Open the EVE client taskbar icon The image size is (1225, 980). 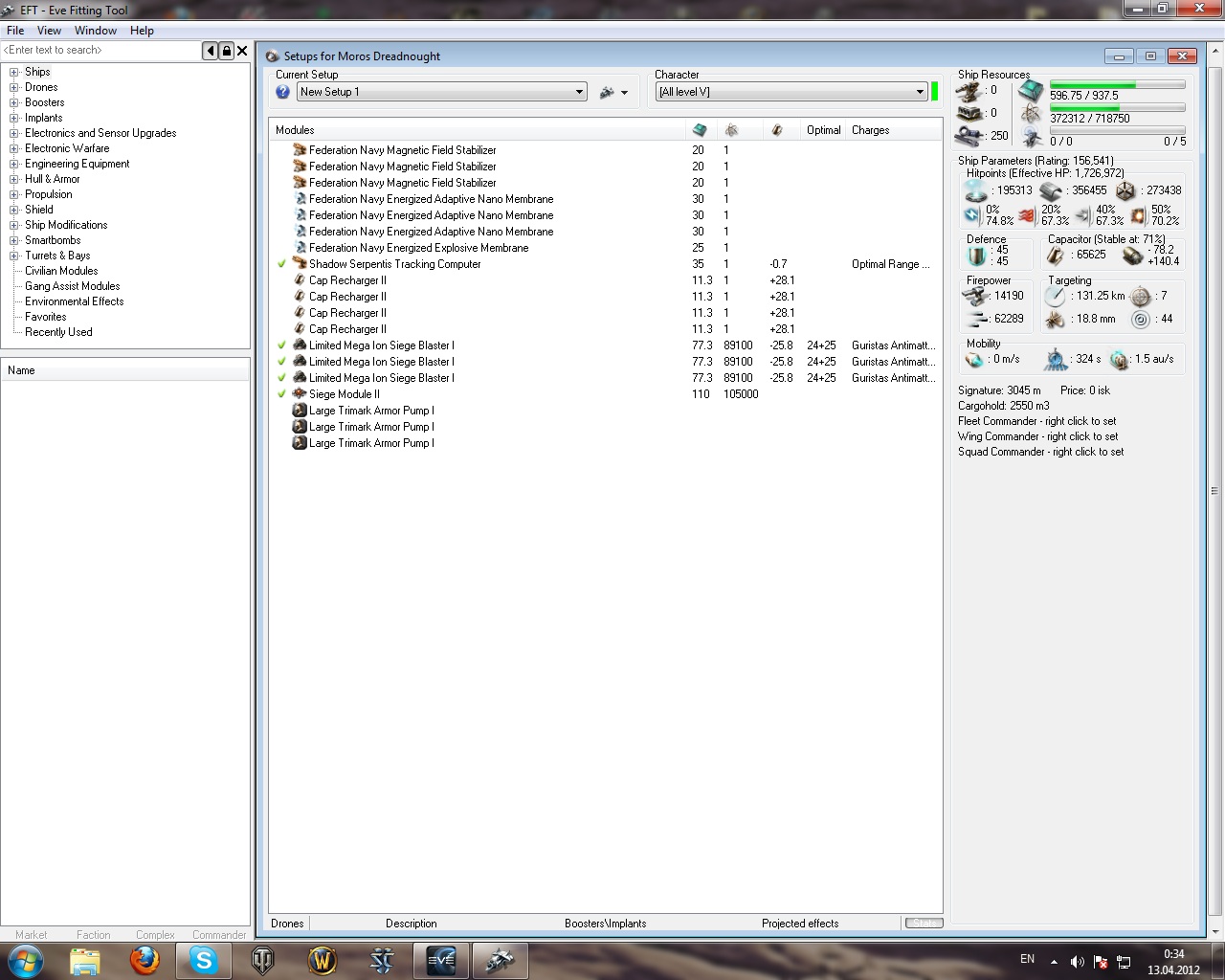(x=441, y=960)
